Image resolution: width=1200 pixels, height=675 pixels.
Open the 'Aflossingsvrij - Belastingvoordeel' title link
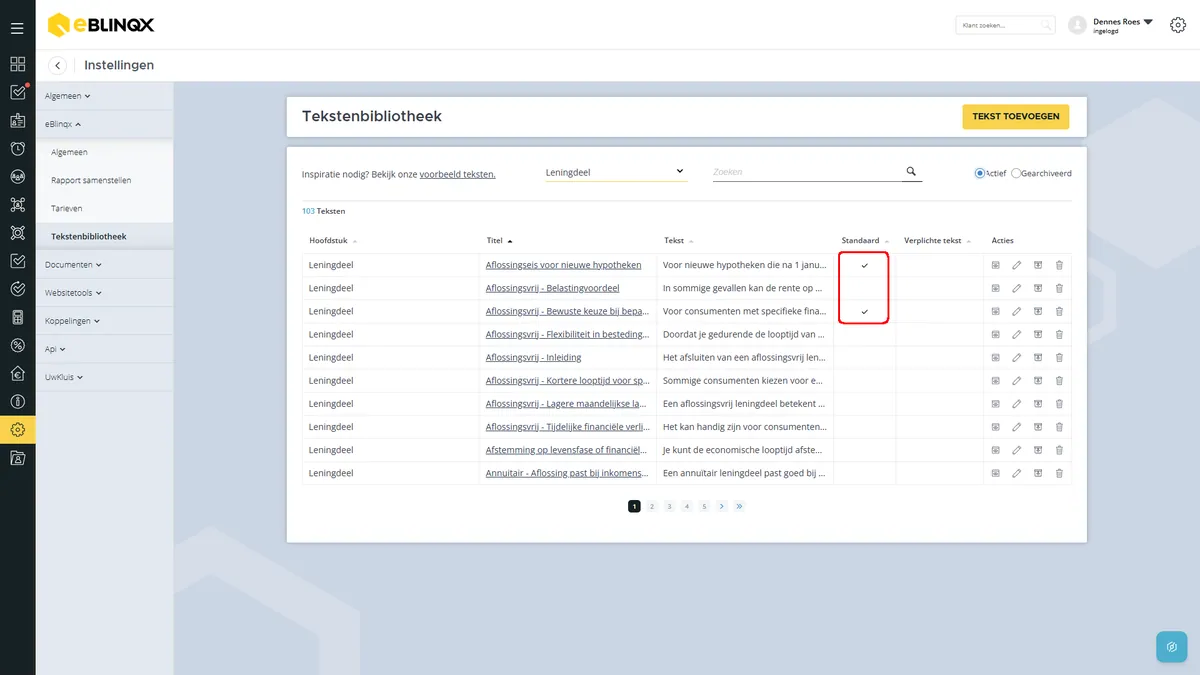[x=552, y=288]
